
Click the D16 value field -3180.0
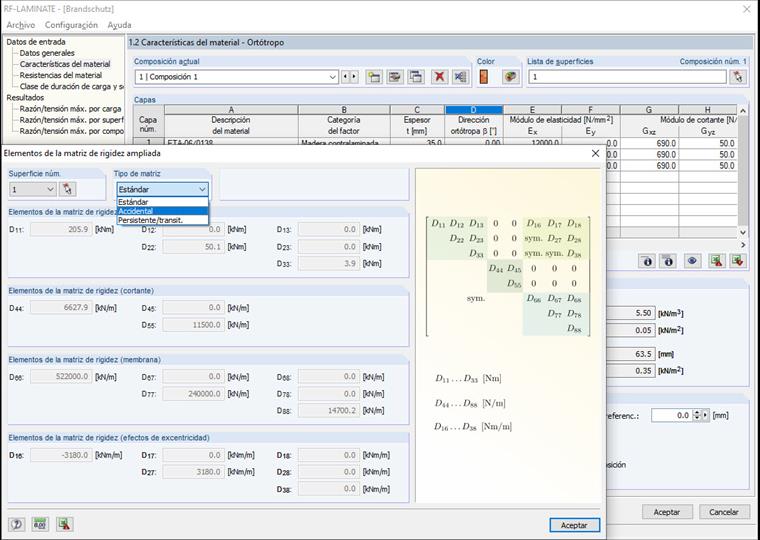(x=61, y=455)
